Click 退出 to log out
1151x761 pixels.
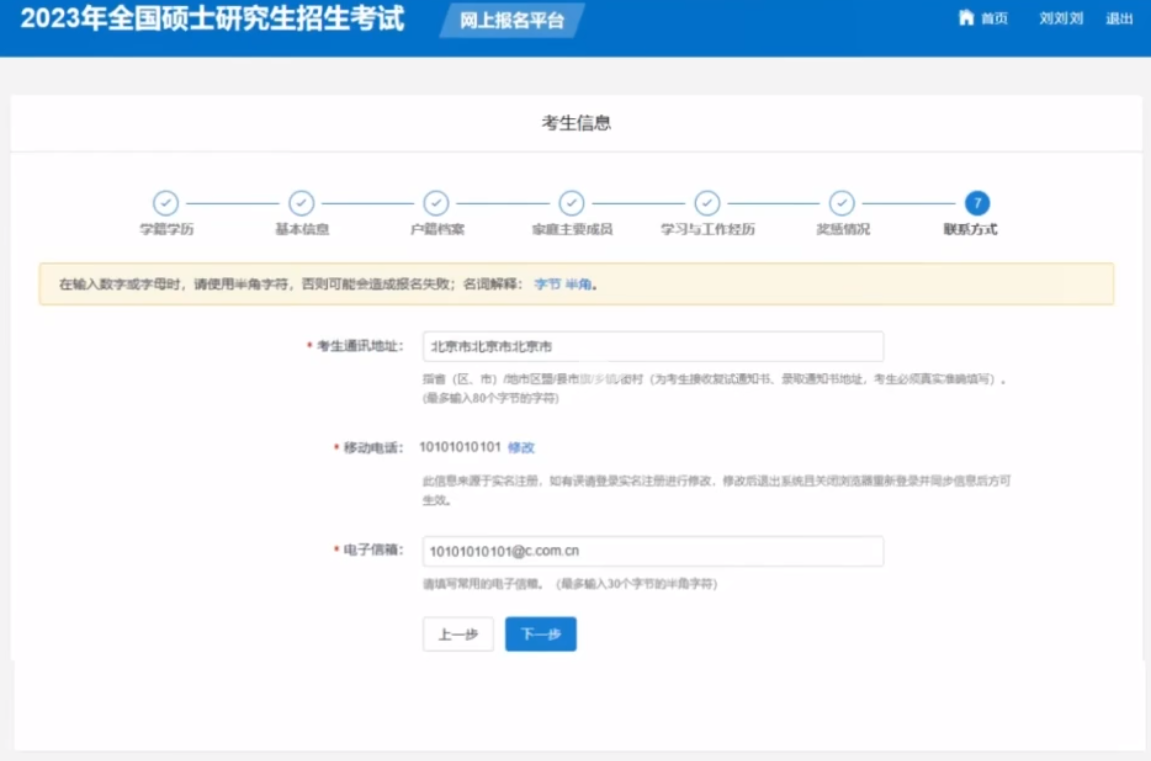[x=1120, y=18]
